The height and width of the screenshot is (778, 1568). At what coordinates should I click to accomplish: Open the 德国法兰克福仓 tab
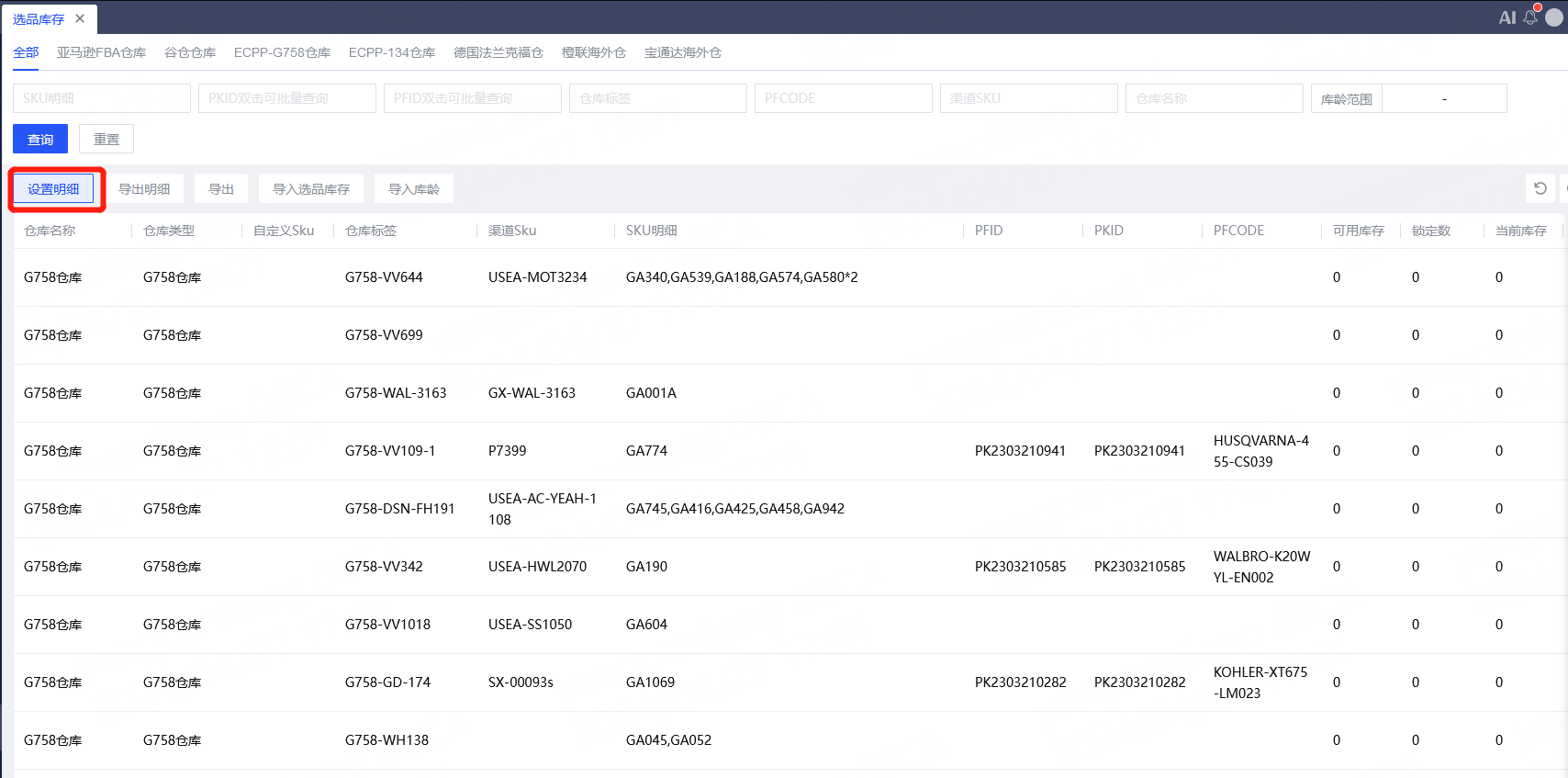click(x=498, y=52)
